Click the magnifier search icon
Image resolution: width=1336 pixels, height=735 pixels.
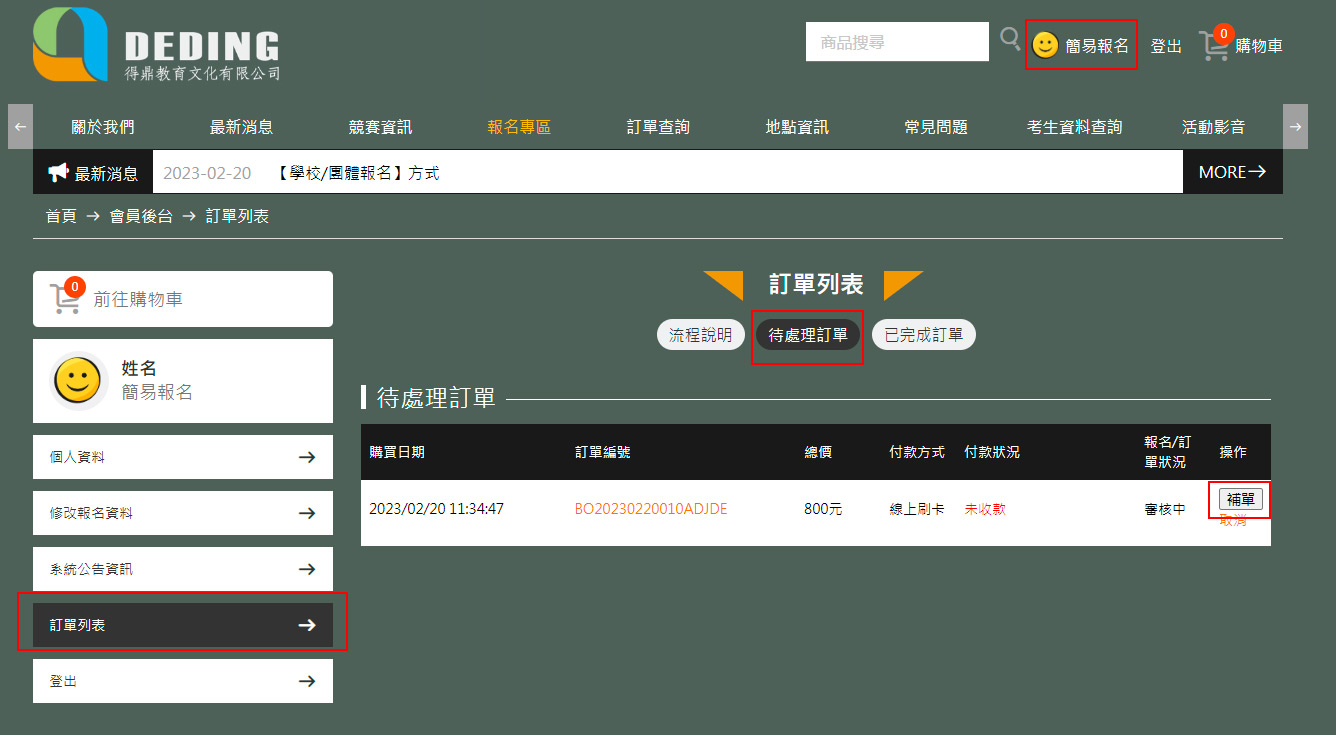click(1010, 40)
